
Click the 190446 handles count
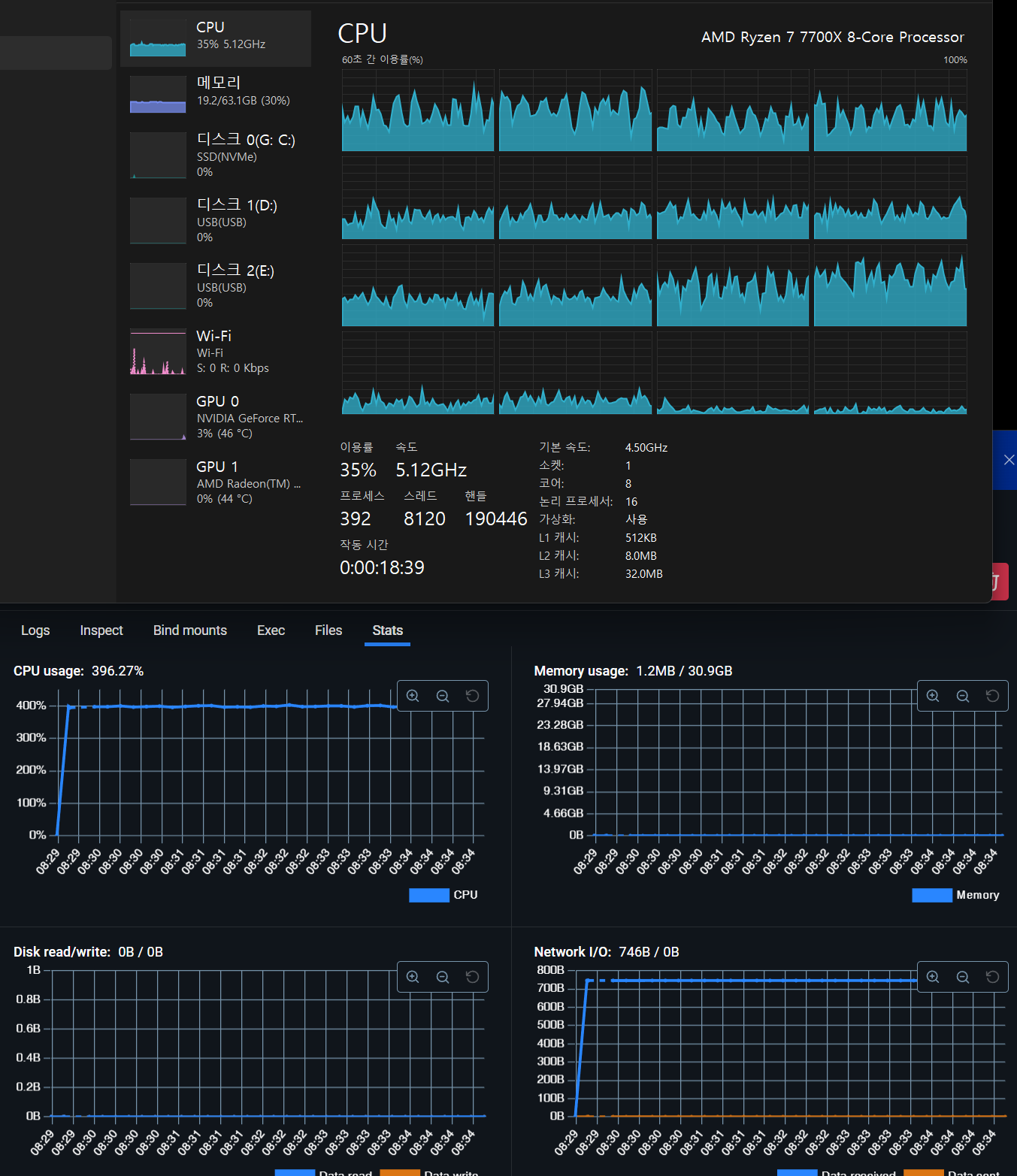496,519
